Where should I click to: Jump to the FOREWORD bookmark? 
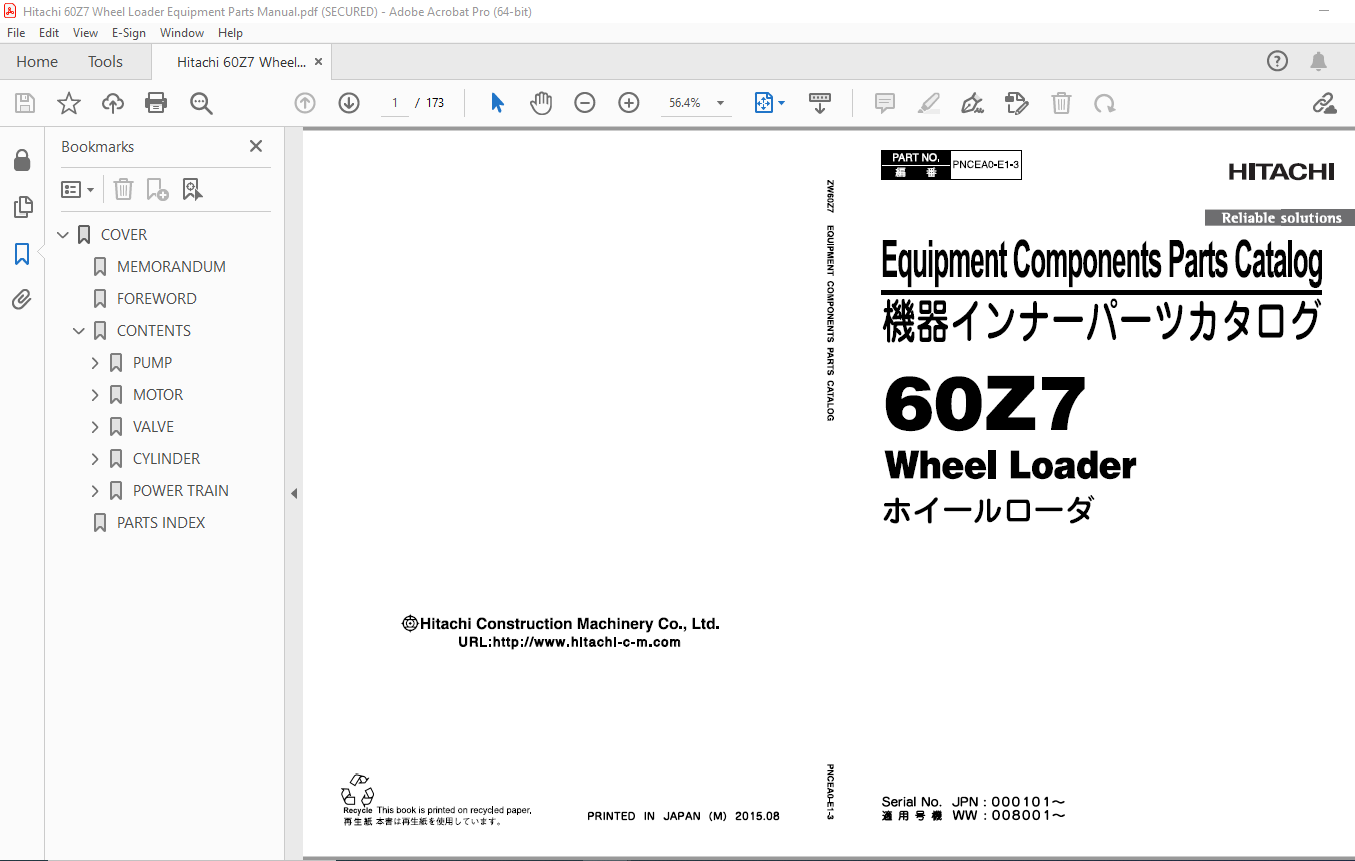click(156, 299)
